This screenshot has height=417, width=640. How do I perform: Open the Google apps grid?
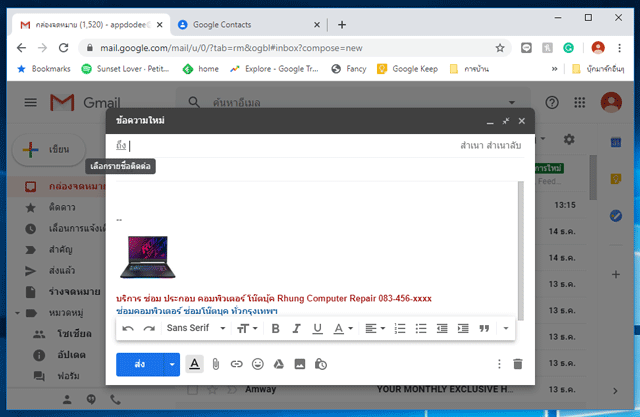[580, 102]
